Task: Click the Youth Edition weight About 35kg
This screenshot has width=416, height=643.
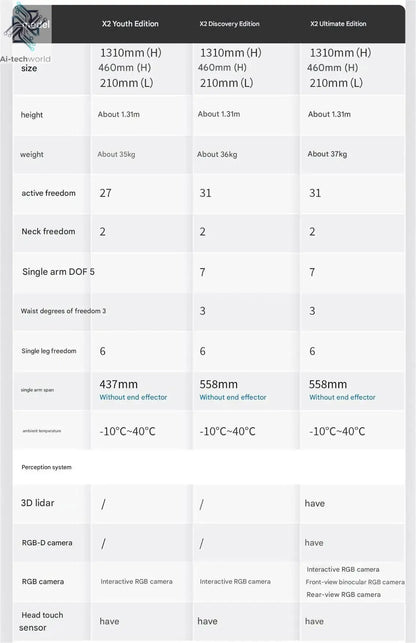Action: click(116, 154)
